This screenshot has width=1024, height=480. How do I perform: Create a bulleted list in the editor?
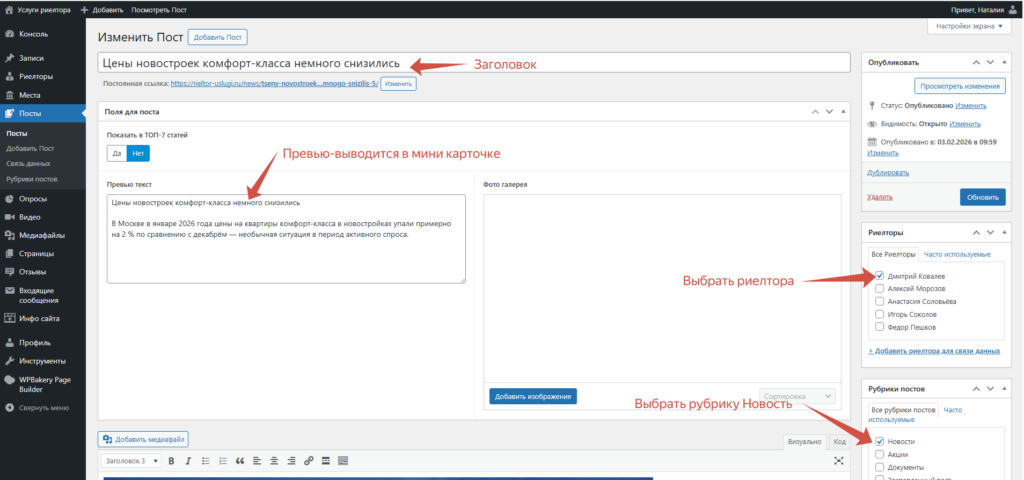pos(206,460)
